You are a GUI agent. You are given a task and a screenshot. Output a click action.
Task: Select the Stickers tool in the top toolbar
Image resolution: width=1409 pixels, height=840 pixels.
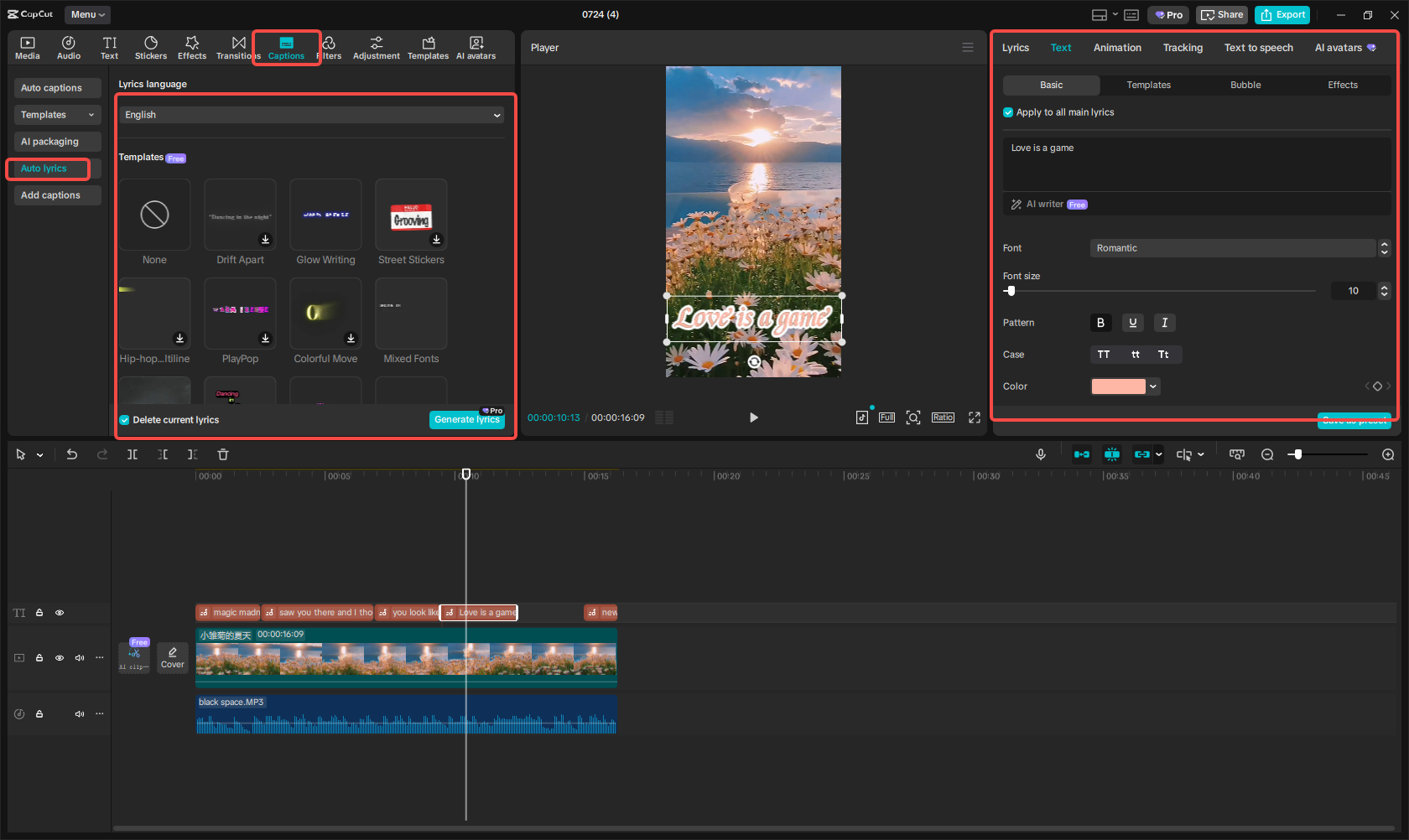[151, 47]
